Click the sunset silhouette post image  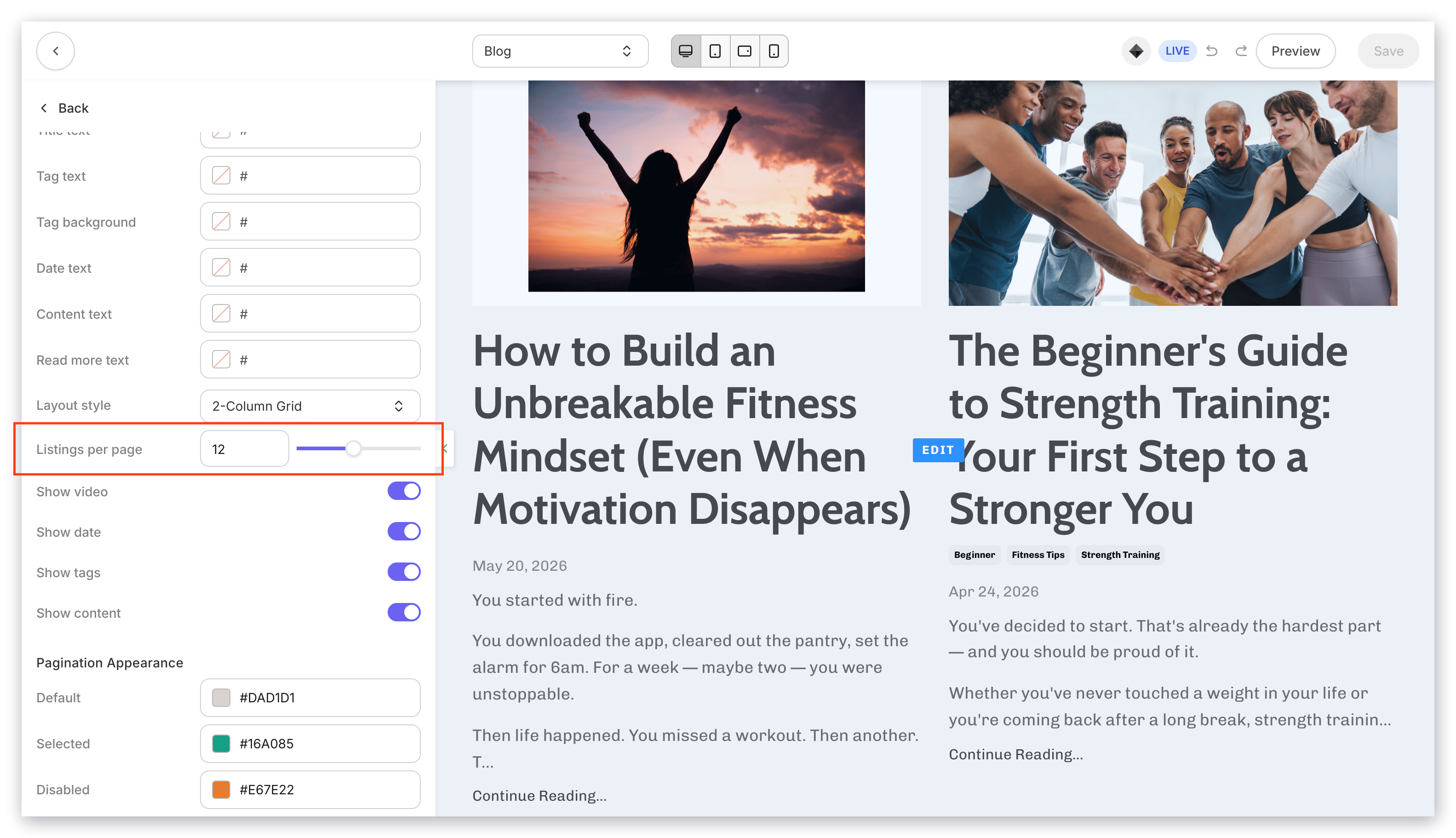point(696,186)
